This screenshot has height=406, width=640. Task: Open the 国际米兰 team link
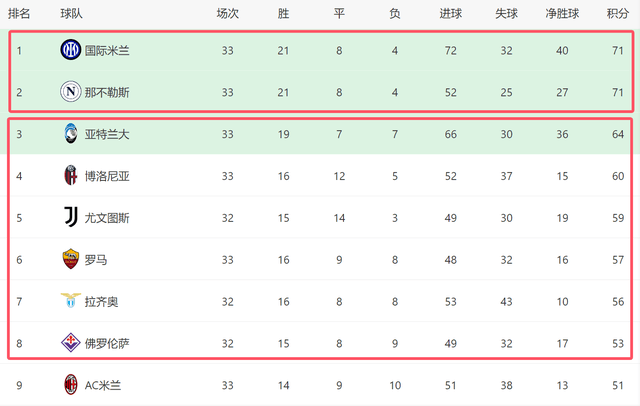coord(107,49)
